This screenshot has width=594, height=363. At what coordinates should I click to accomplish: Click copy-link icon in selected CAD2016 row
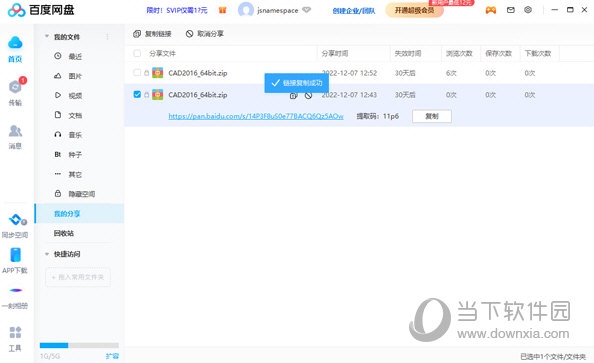coord(293,95)
